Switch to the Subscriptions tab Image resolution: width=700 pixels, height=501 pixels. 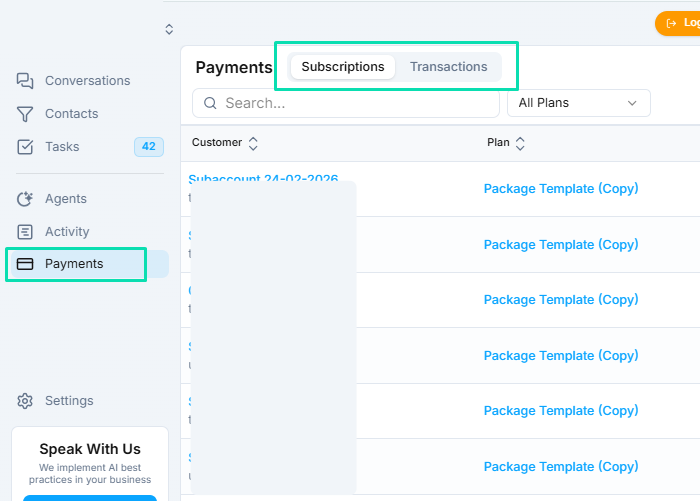click(x=343, y=67)
